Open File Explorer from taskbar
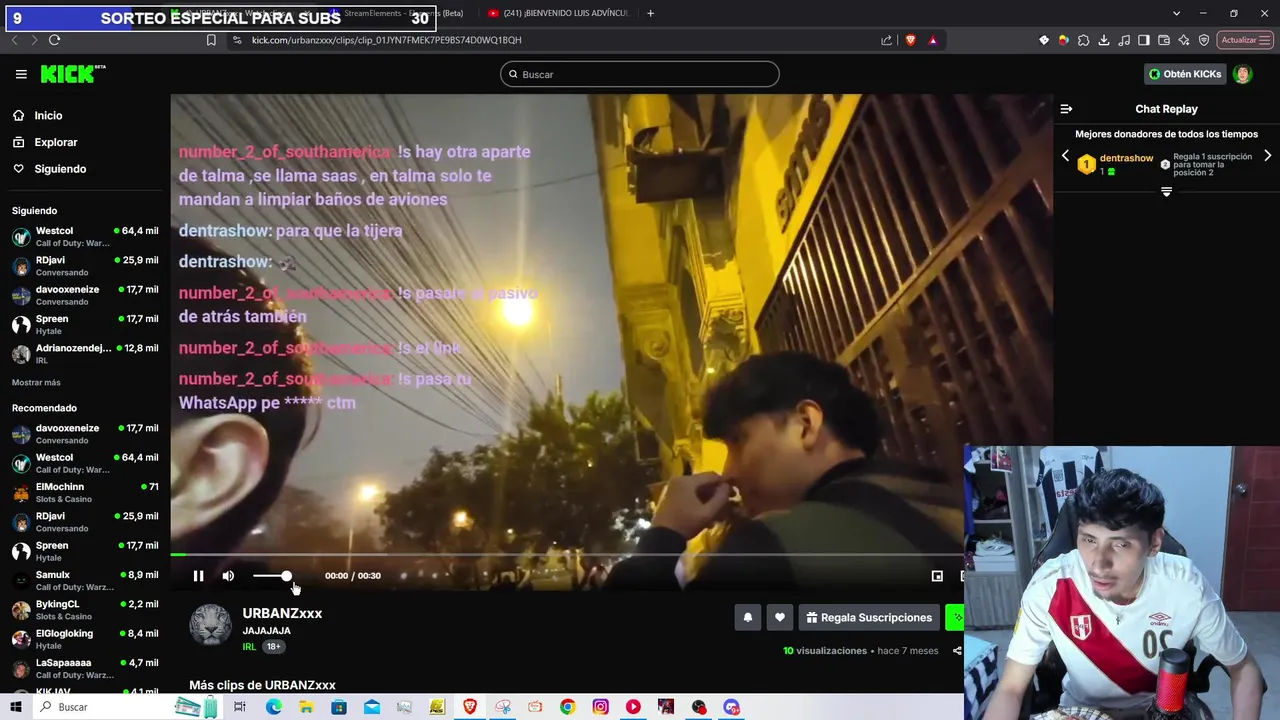This screenshot has width=1280, height=720. [x=306, y=707]
